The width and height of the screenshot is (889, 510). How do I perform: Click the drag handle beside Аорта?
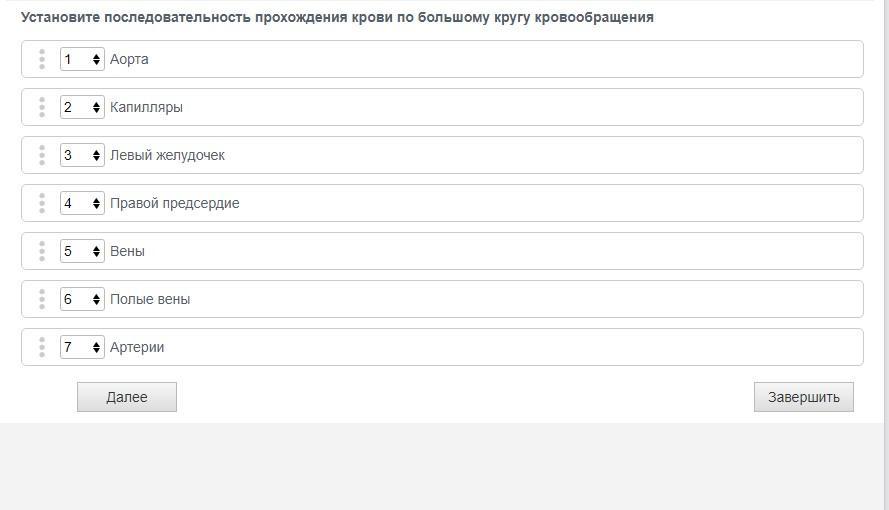point(42,59)
